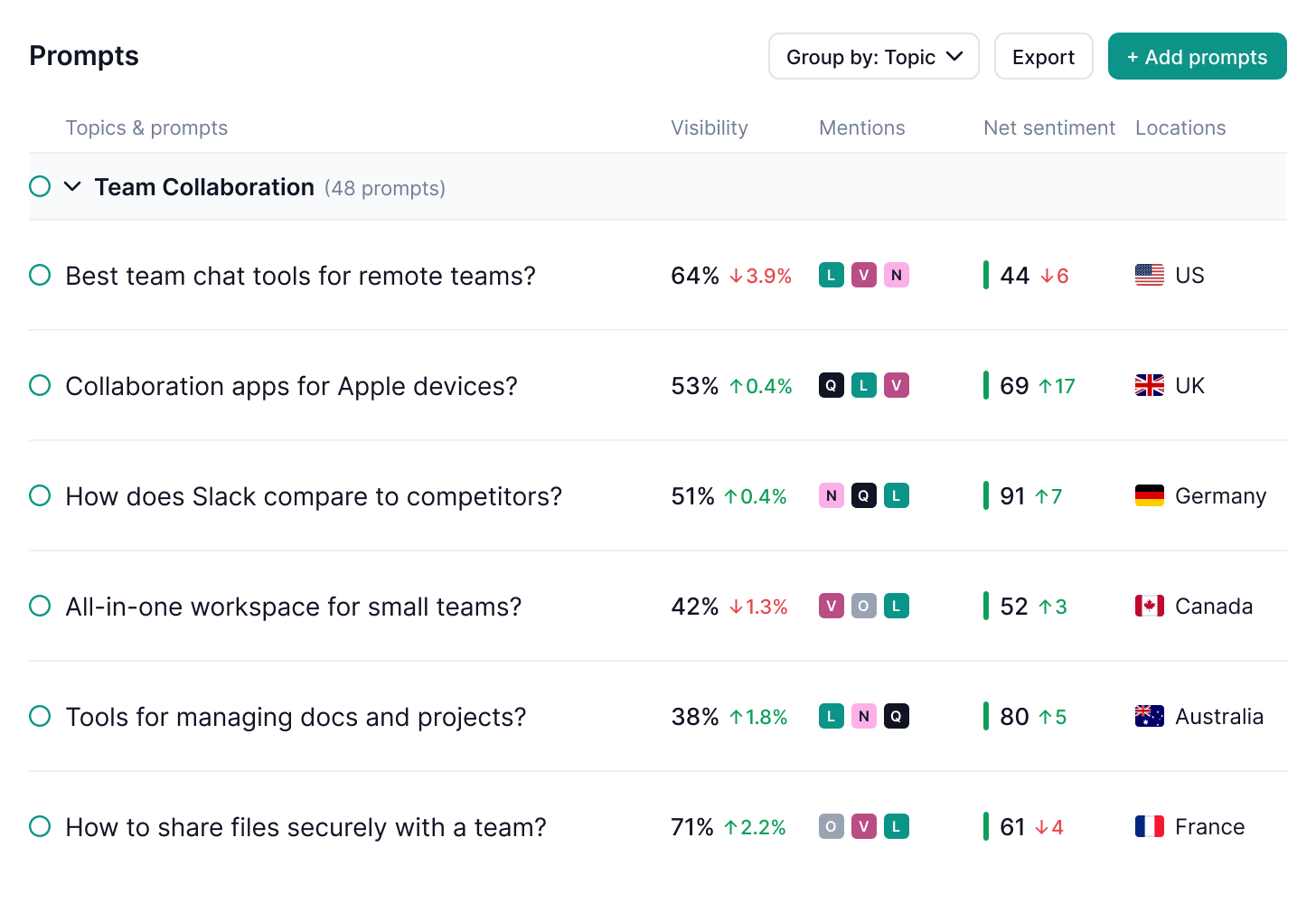Click the US flag icon
The width and height of the screenshot is (1316, 913).
(x=1150, y=275)
